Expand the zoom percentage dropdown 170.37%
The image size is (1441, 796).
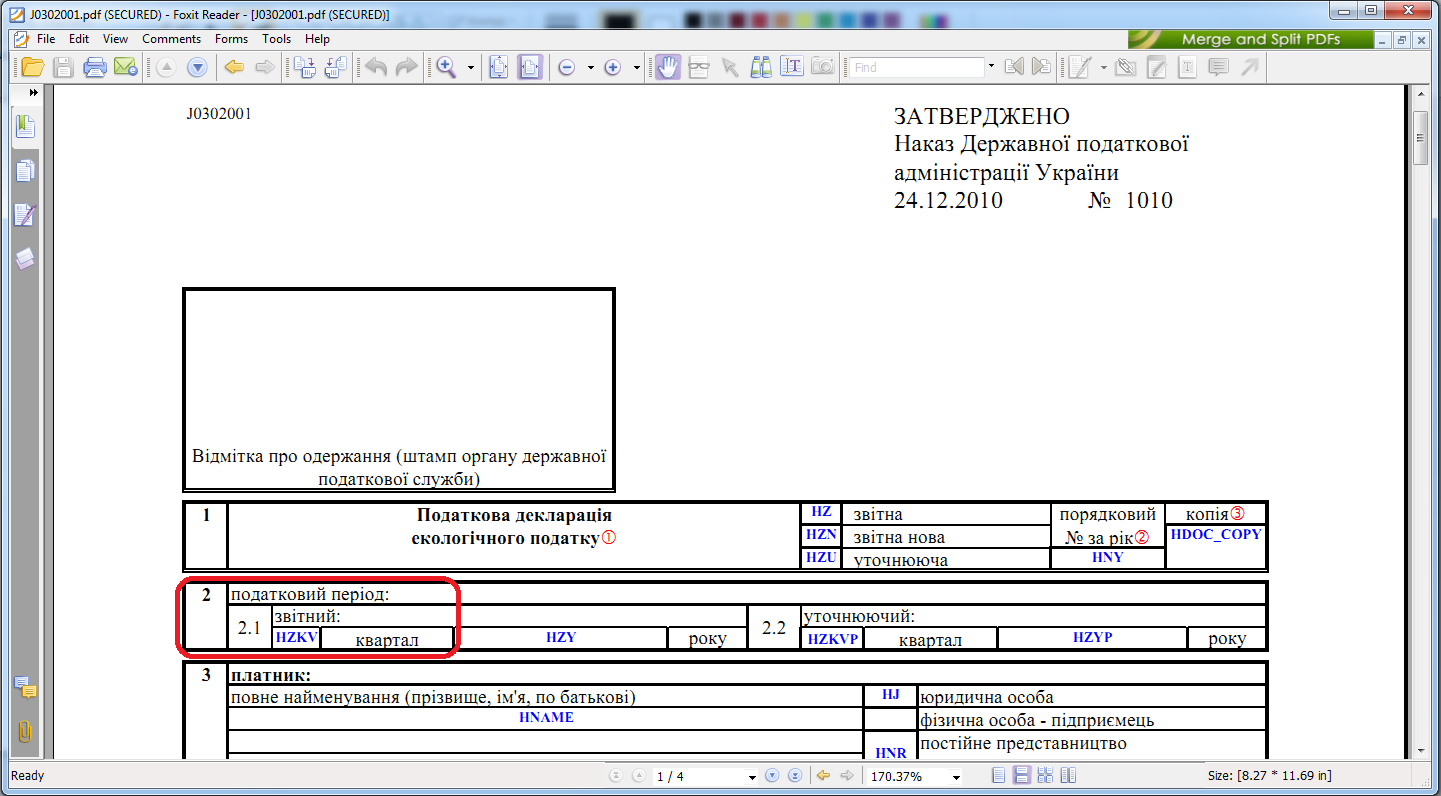pyautogui.click(x=956, y=777)
